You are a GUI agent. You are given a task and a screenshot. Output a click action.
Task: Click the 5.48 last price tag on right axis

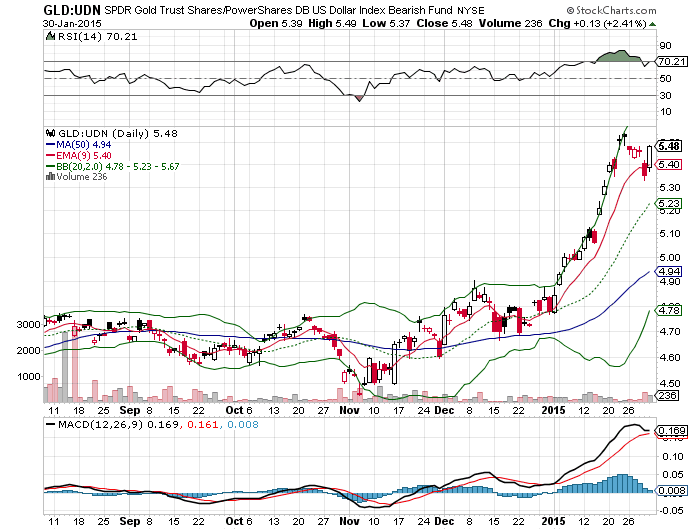[668, 146]
